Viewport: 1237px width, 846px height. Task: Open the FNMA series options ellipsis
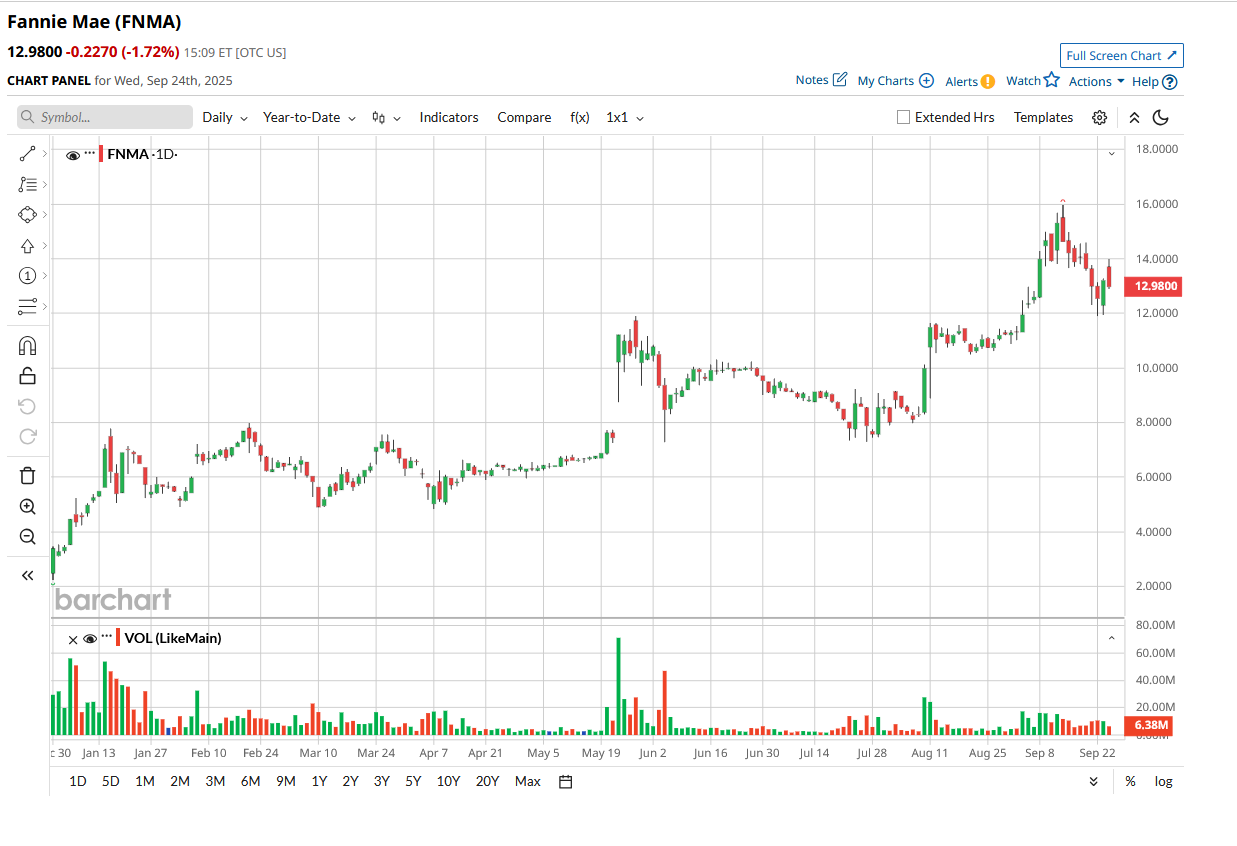tap(90, 153)
